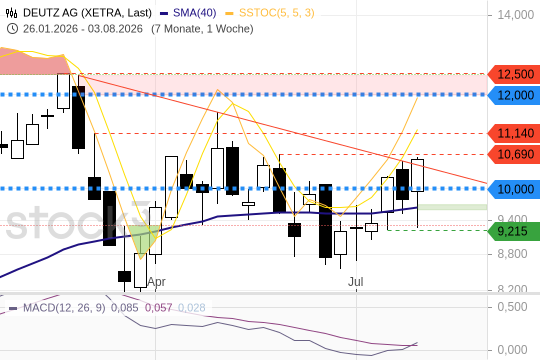Click the MACD value 0,085
This screenshot has height=360, width=540.
tap(124, 308)
